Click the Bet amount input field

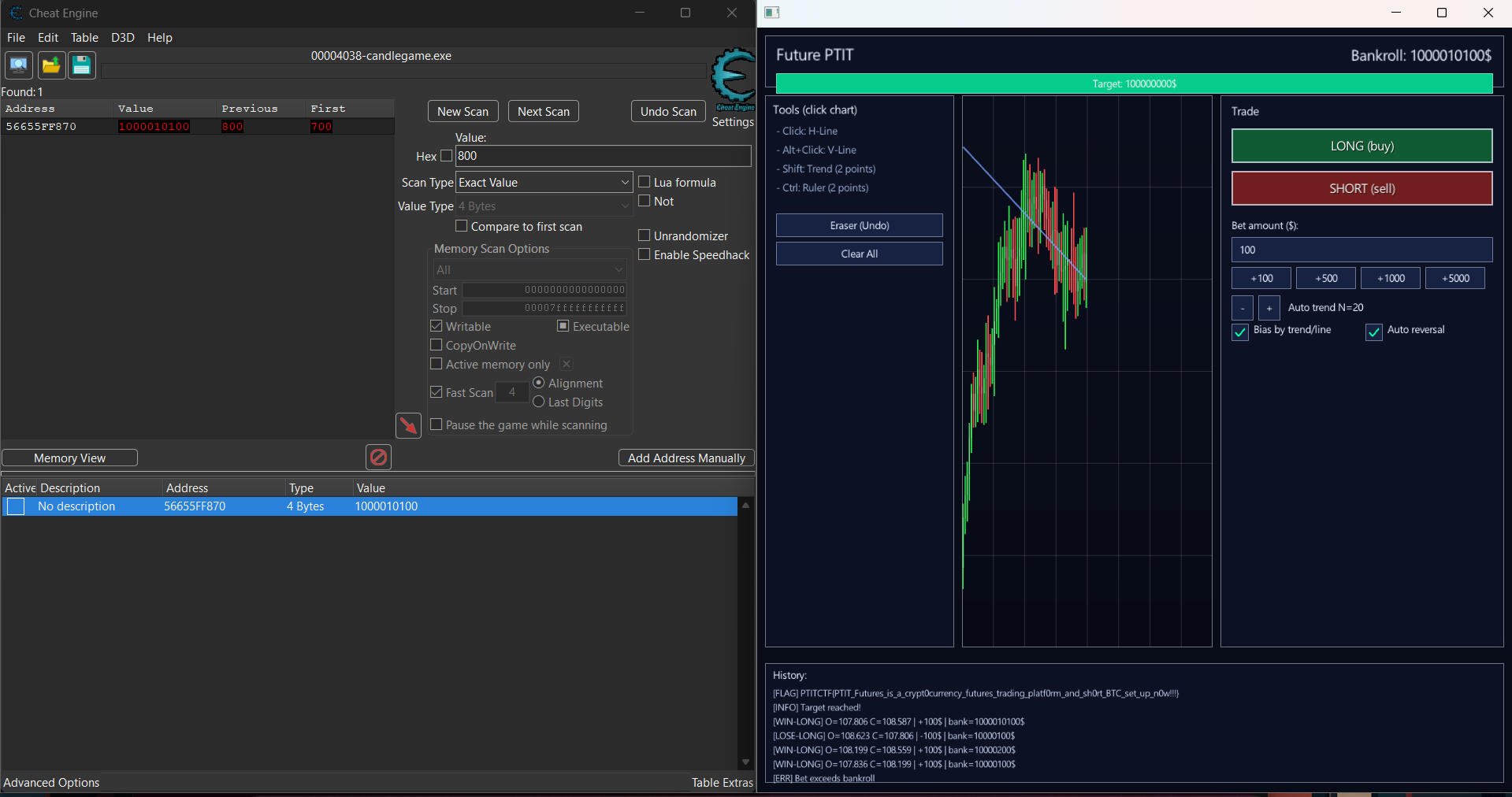point(1361,250)
